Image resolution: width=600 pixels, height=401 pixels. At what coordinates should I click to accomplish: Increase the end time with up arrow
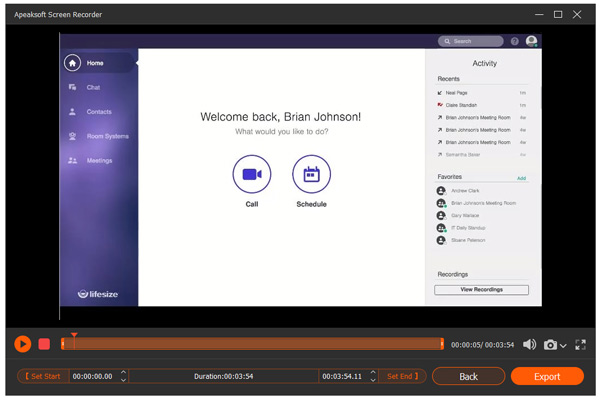click(373, 372)
